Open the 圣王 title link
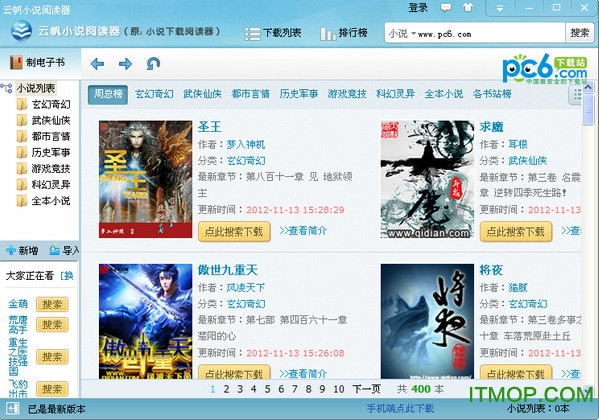Screen dimensions: 599x420 pyautogui.click(x=209, y=127)
